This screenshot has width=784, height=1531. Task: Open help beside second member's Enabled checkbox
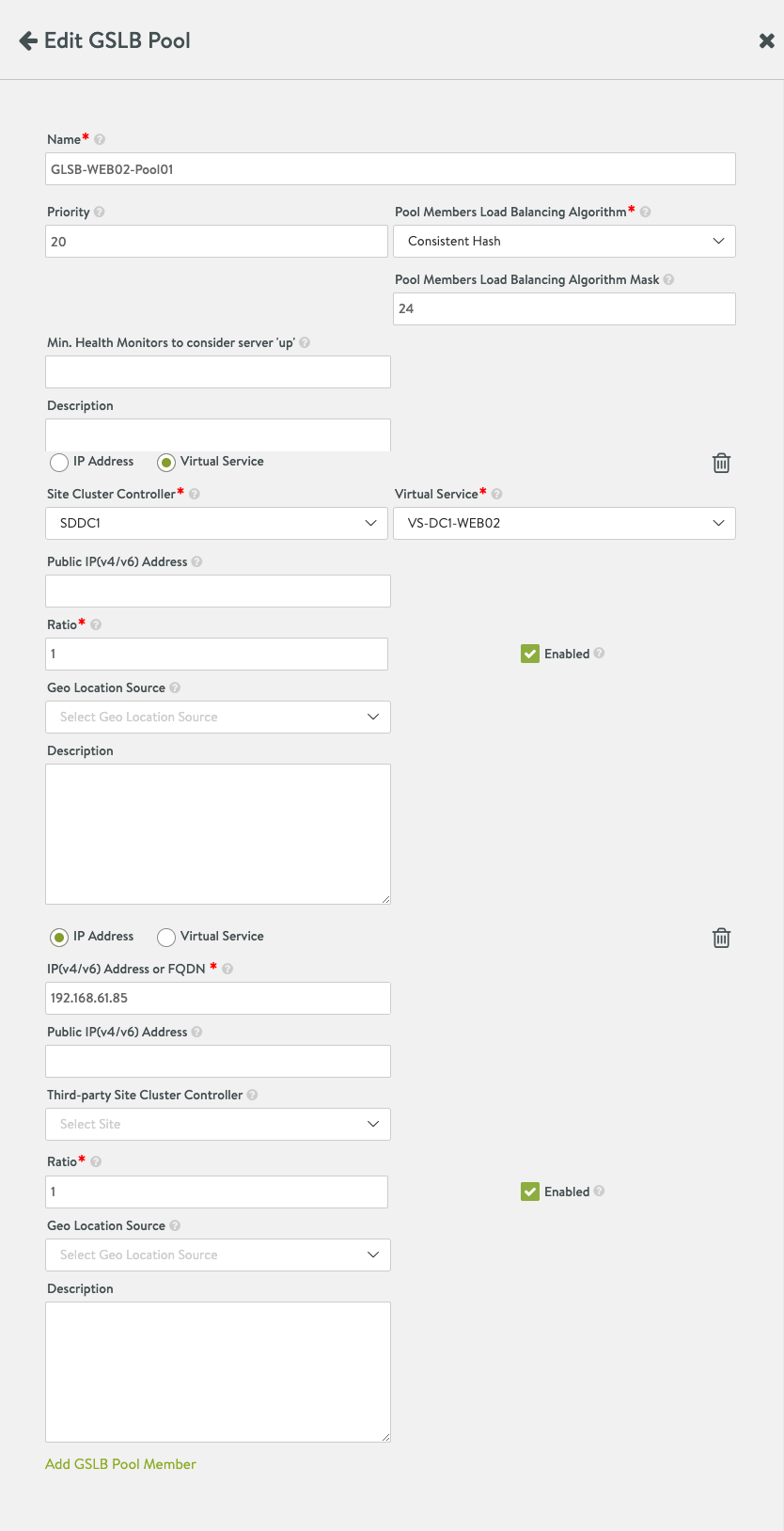pos(600,1191)
